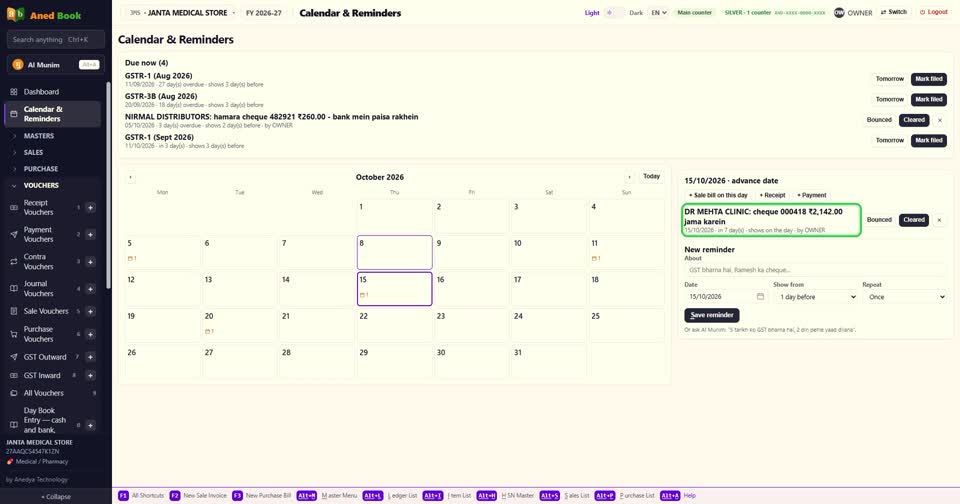
Task: Select October 5 in the calendar
Action: click(162, 252)
